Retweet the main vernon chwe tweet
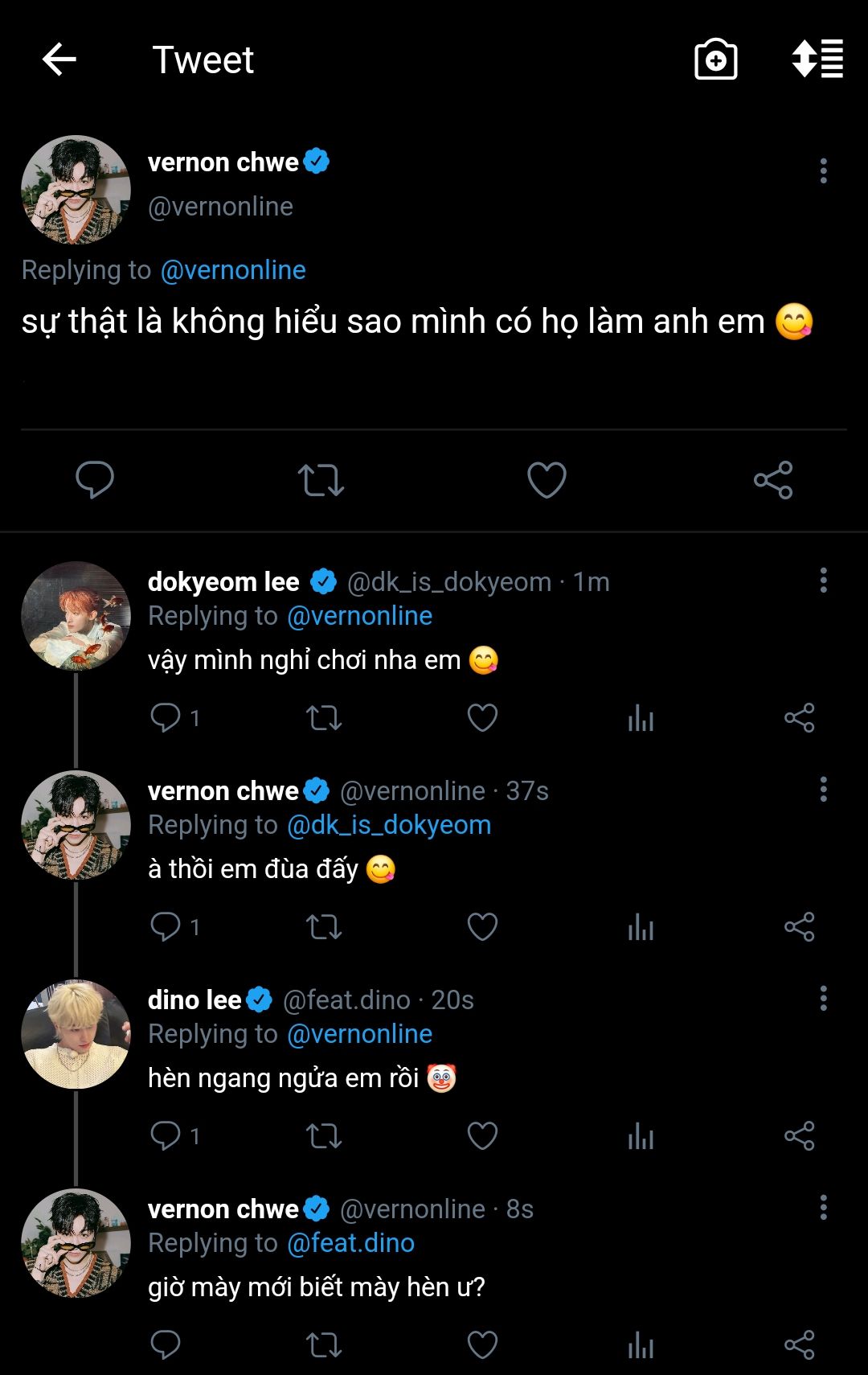 321,480
